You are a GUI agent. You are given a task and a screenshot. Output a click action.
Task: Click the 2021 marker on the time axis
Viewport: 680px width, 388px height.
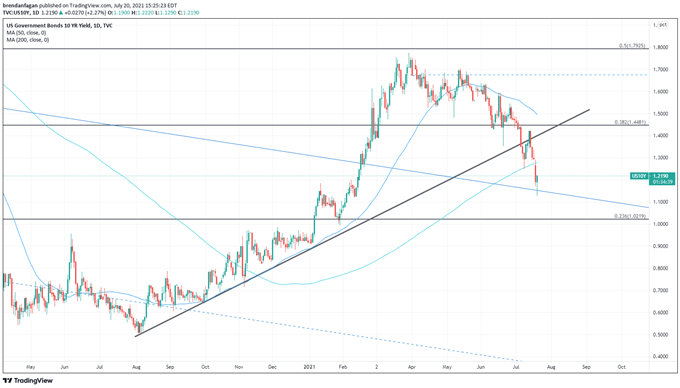310,367
